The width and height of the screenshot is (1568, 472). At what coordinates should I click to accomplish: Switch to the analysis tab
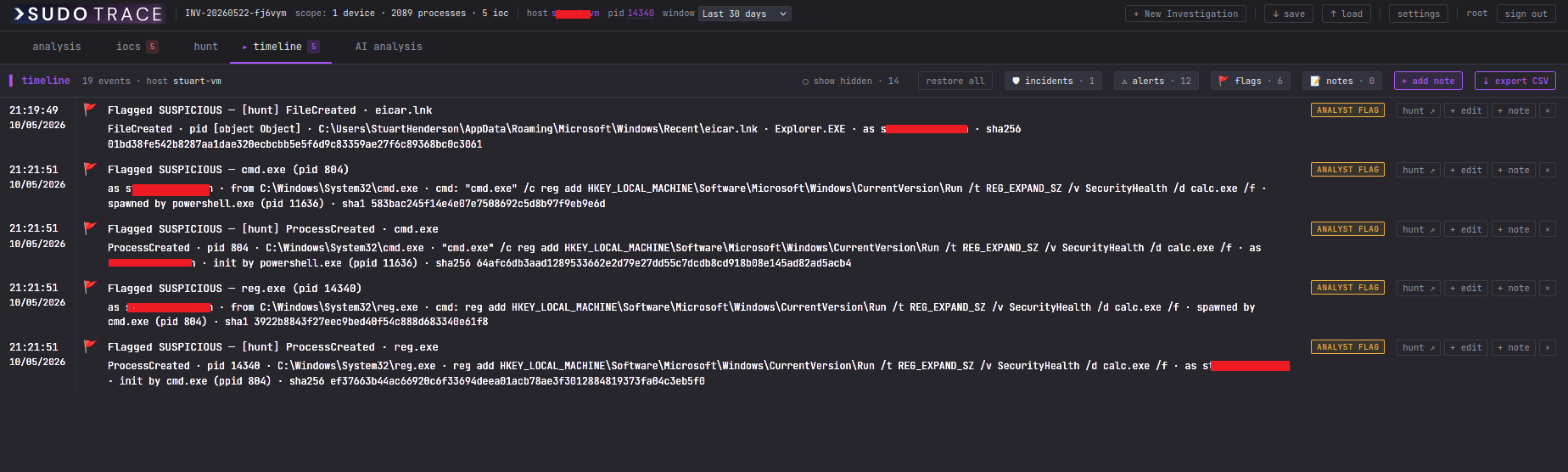coord(57,47)
